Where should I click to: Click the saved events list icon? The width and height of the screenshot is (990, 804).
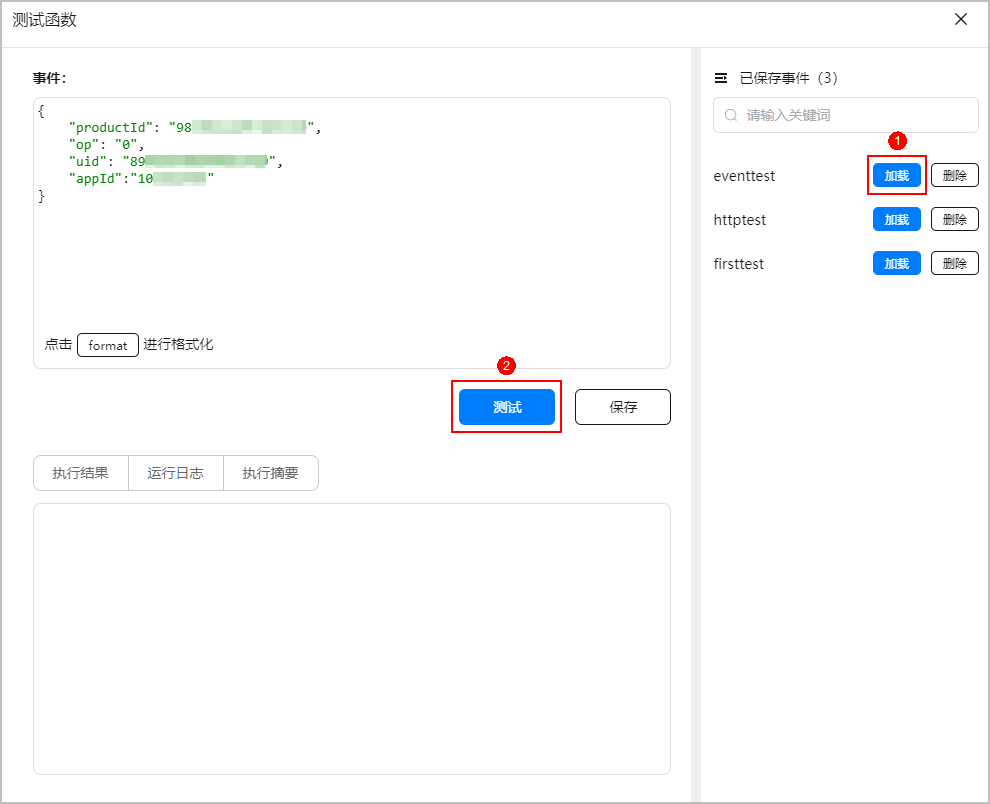click(721, 78)
